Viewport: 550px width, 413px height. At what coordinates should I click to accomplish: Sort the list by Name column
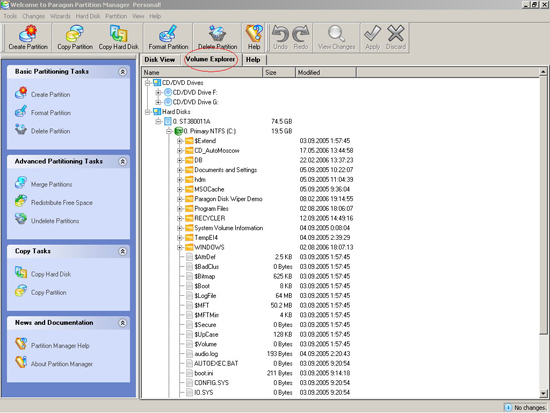(x=202, y=73)
